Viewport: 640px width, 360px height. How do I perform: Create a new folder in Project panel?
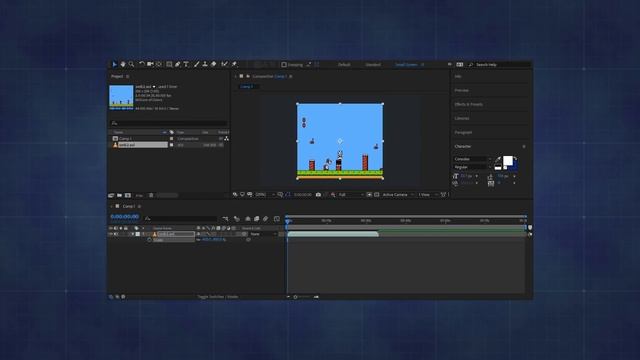(x=120, y=196)
